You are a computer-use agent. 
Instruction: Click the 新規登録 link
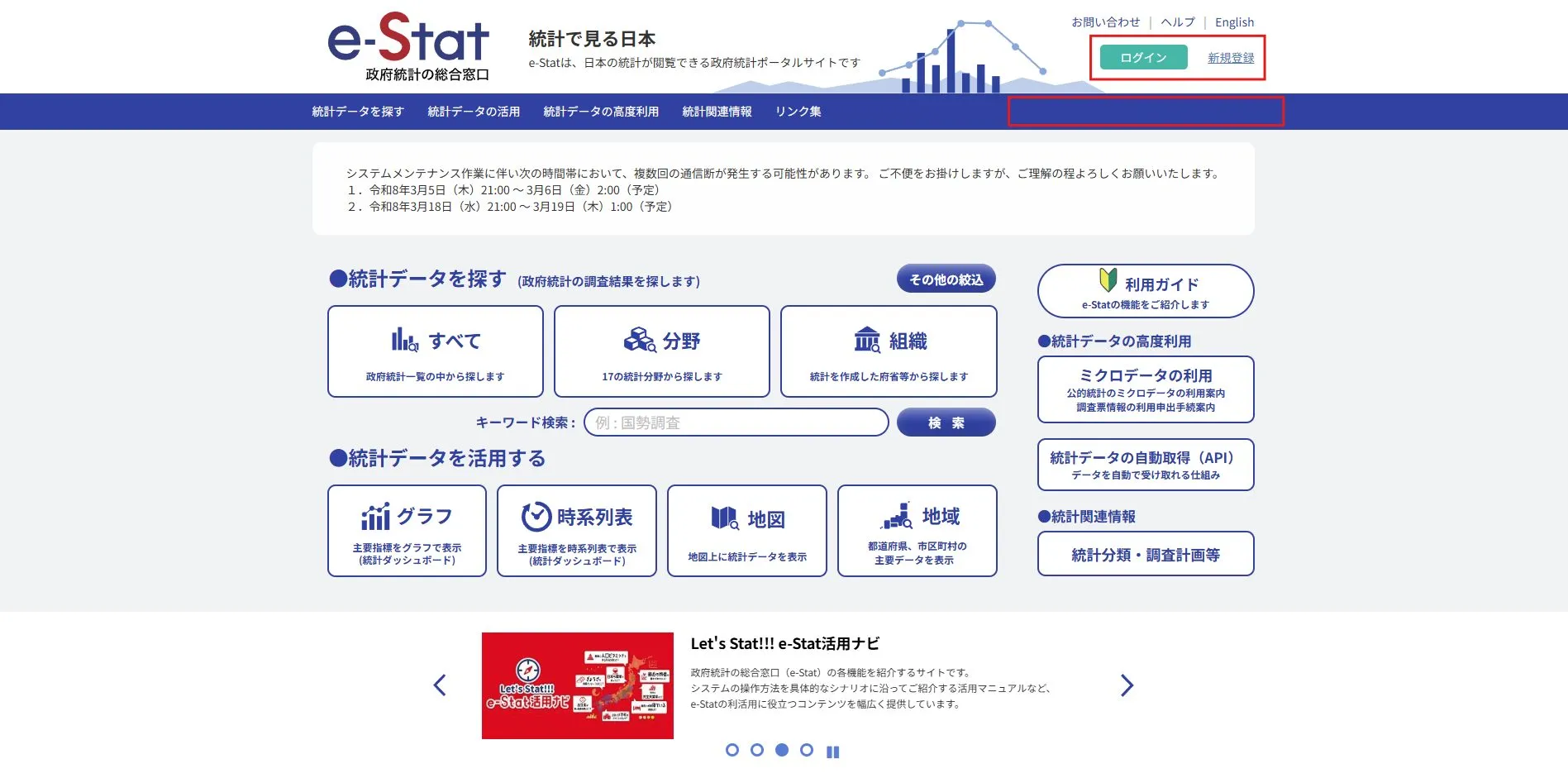pyautogui.click(x=1231, y=58)
